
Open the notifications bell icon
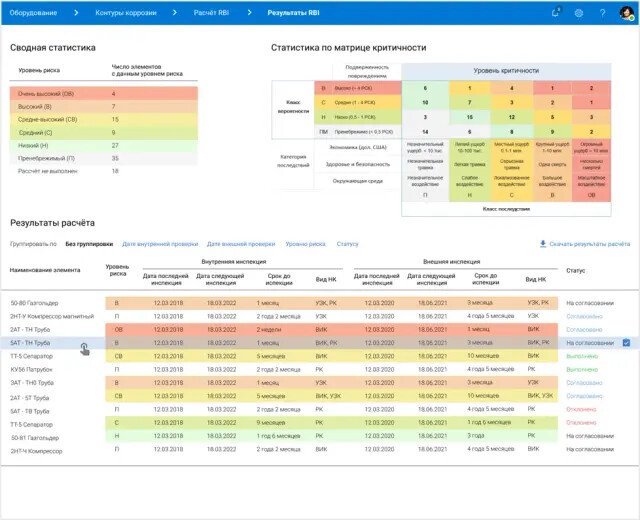click(556, 13)
